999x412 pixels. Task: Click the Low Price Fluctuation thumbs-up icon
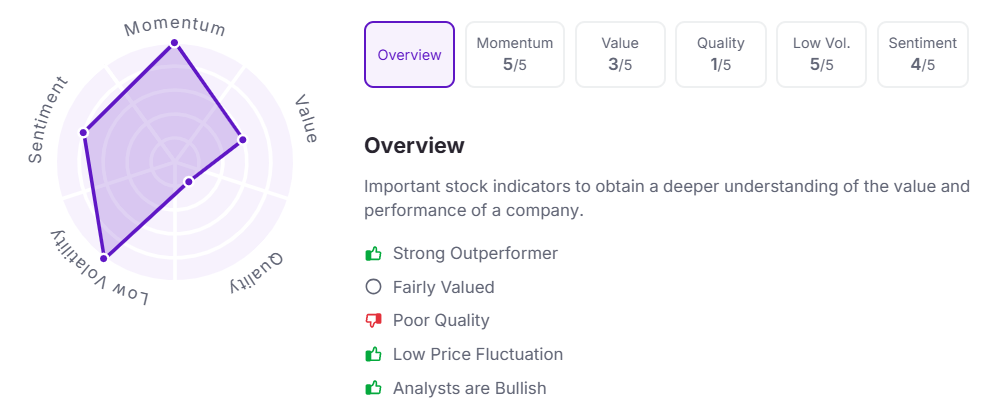coord(373,354)
